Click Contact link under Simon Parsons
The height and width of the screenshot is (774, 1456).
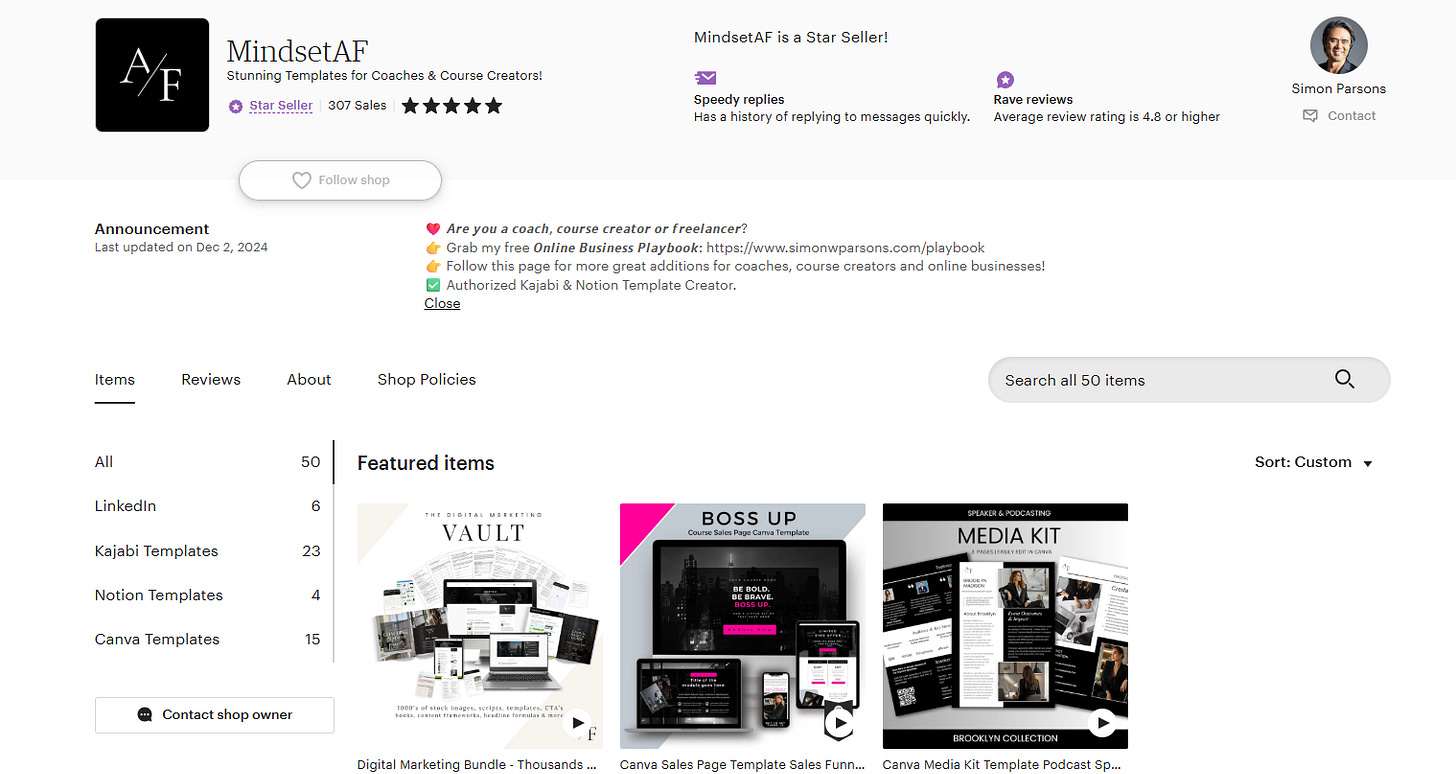click(1339, 116)
